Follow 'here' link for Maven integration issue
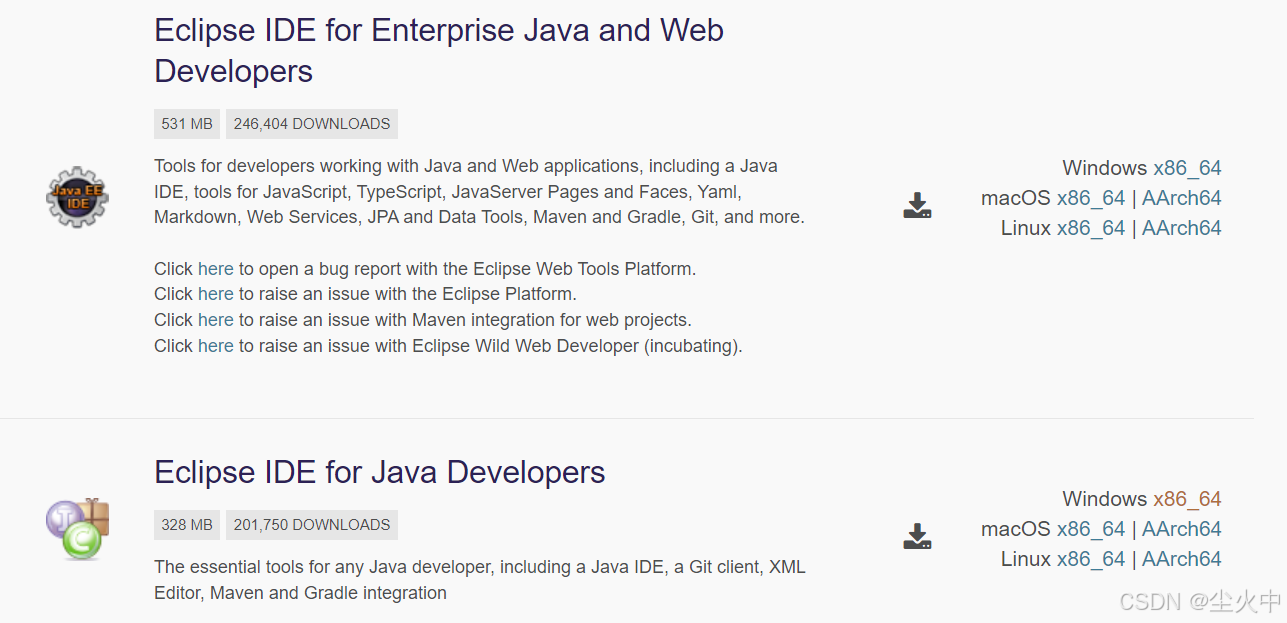This screenshot has height=623, width=1287. coord(215,320)
